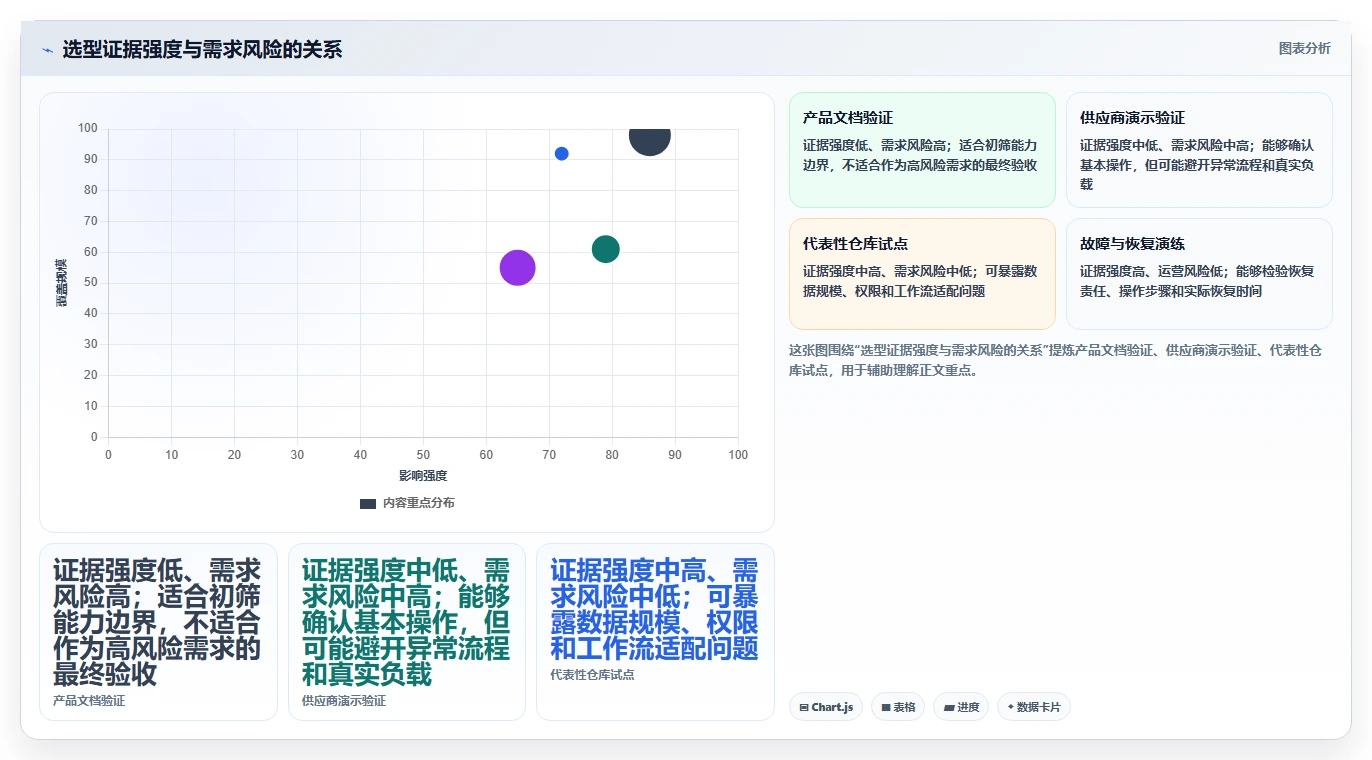Click the Chart.js tag
This screenshot has width=1372, height=760.
pos(826,707)
